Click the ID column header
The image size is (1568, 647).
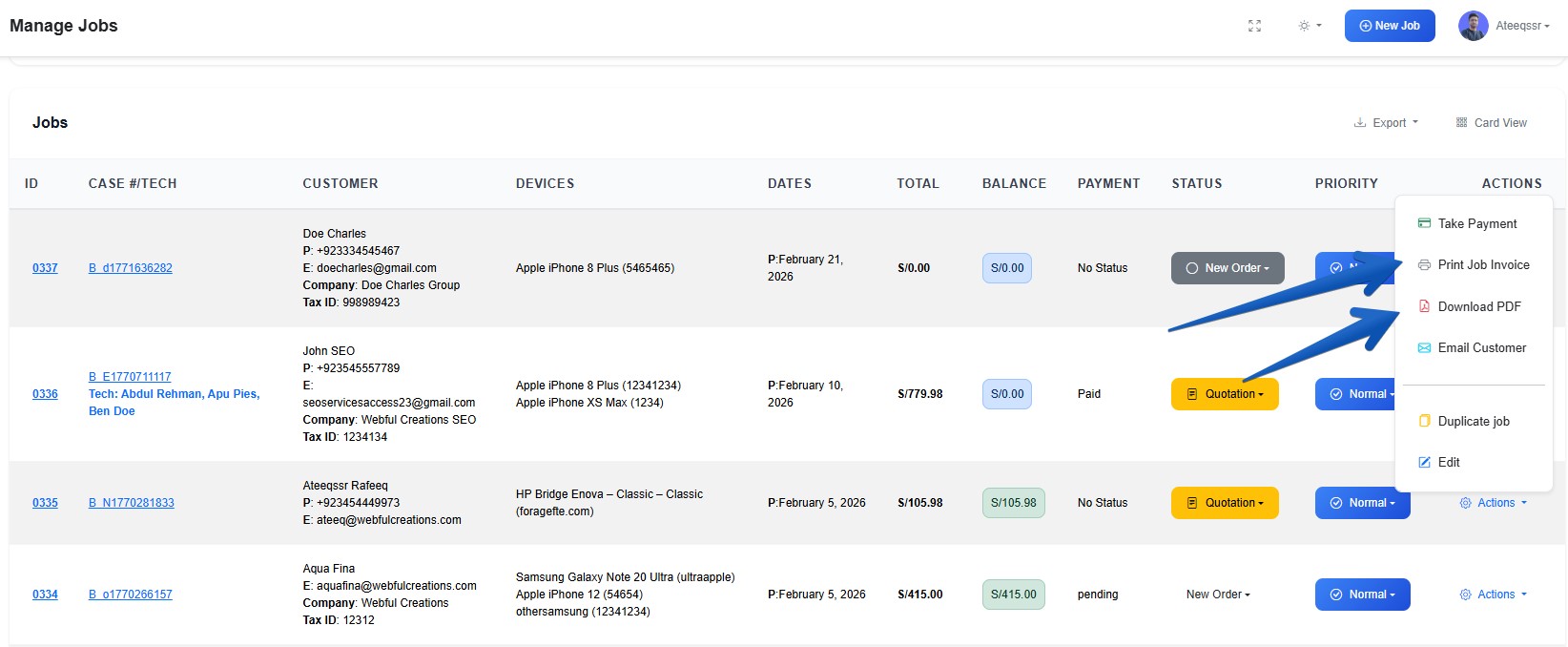pyautogui.click(x=31, y=183)
